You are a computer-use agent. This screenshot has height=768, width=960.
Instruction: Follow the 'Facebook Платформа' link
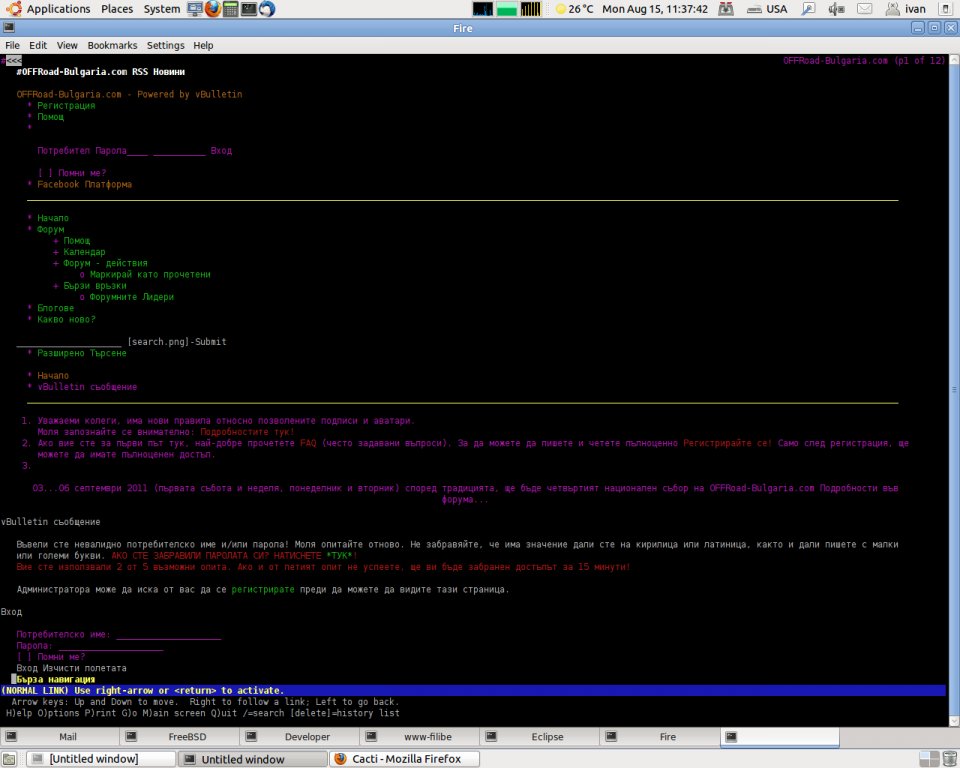coord(84,184)
